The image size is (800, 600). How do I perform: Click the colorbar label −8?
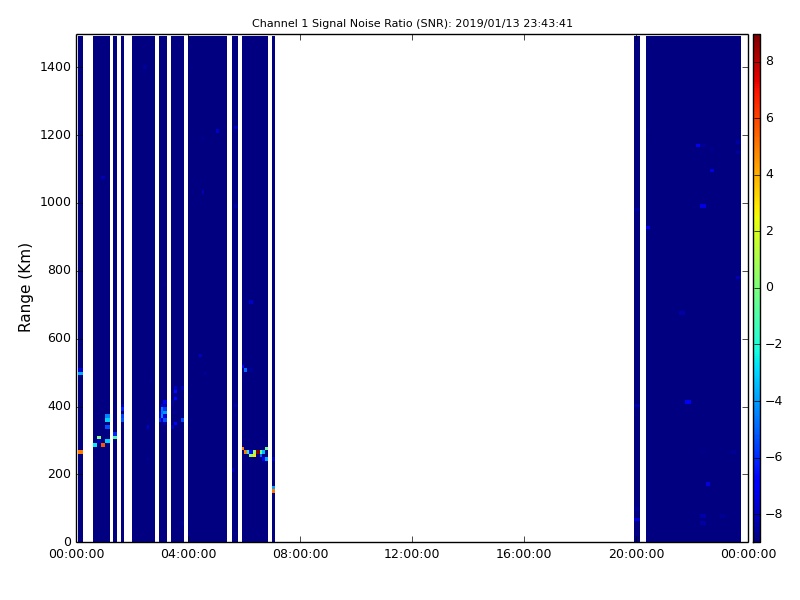click(774, 514)
